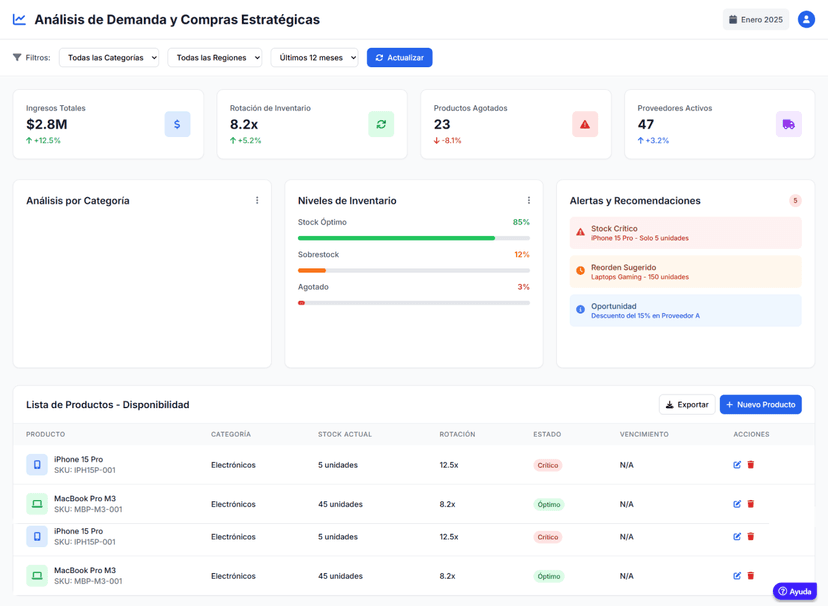Click the Óptimo badge in the first MacBook row
The width and height of the screenshot is (828, 606).
click(x=549, y=504)
